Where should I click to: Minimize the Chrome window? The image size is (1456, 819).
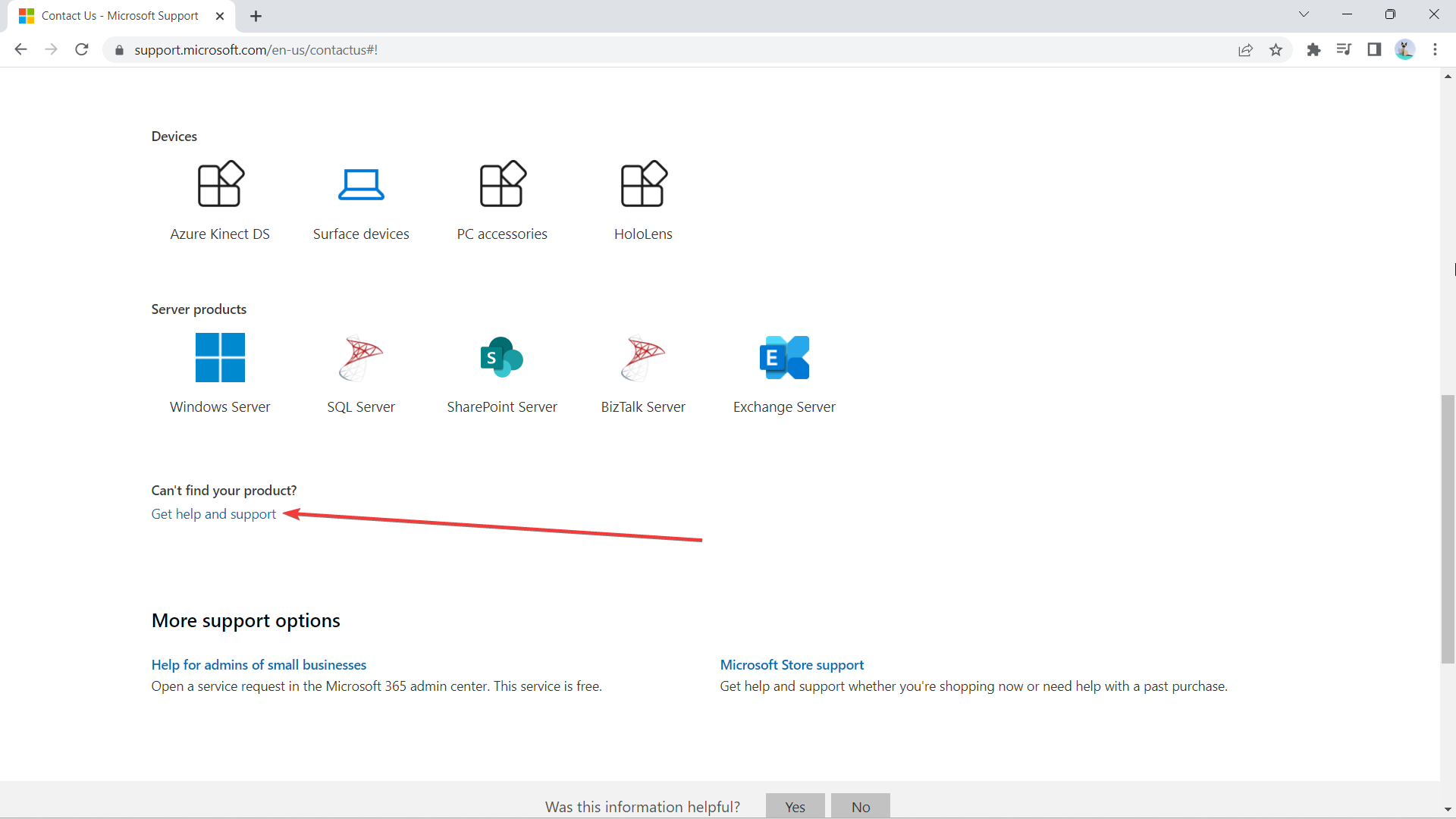[1347, 14]
